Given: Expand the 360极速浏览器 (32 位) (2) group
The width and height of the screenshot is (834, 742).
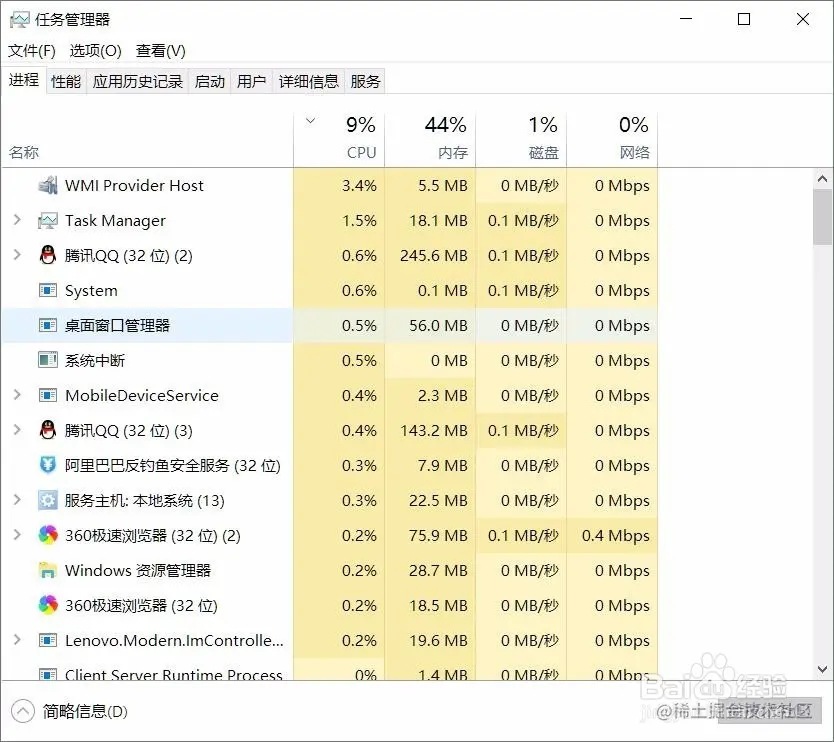Looking at the screenshot, I should coord(17,535).
